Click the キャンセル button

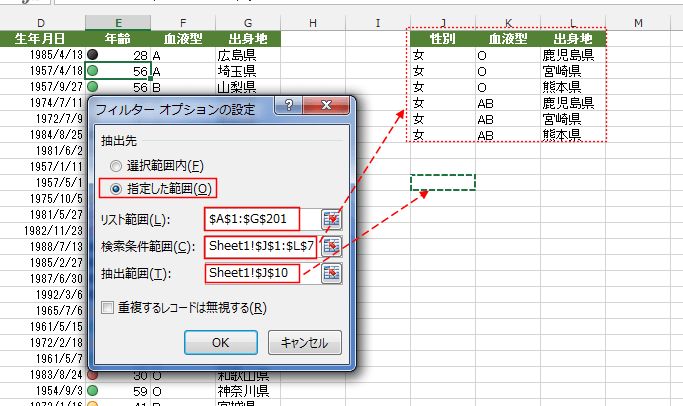(304, 342)
